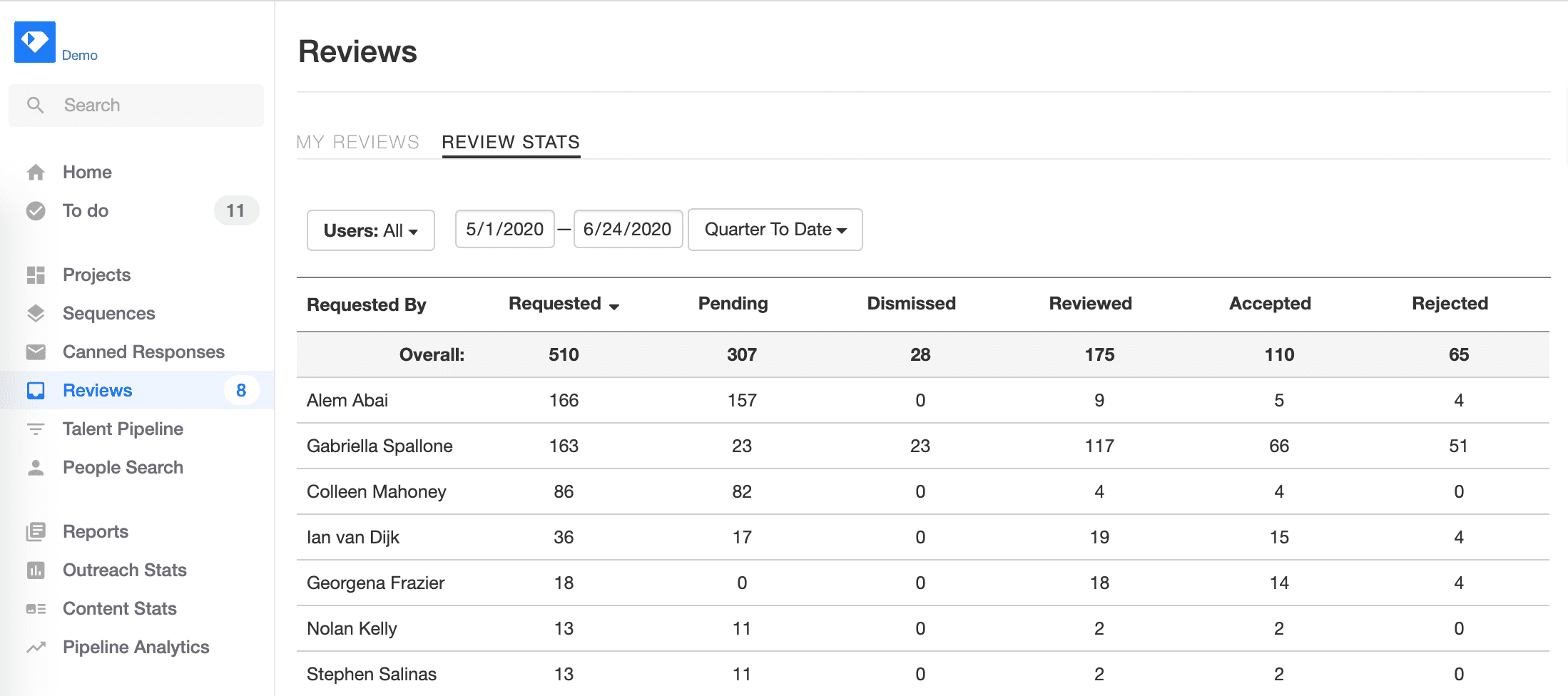Sort by the Requested column arrow
This screenshot has height=696, width=1568.
click(x=614, y=306)
